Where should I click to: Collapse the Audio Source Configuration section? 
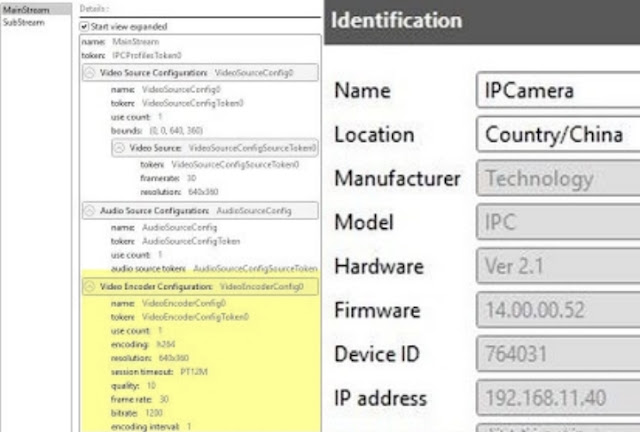[x=89, y=211]
